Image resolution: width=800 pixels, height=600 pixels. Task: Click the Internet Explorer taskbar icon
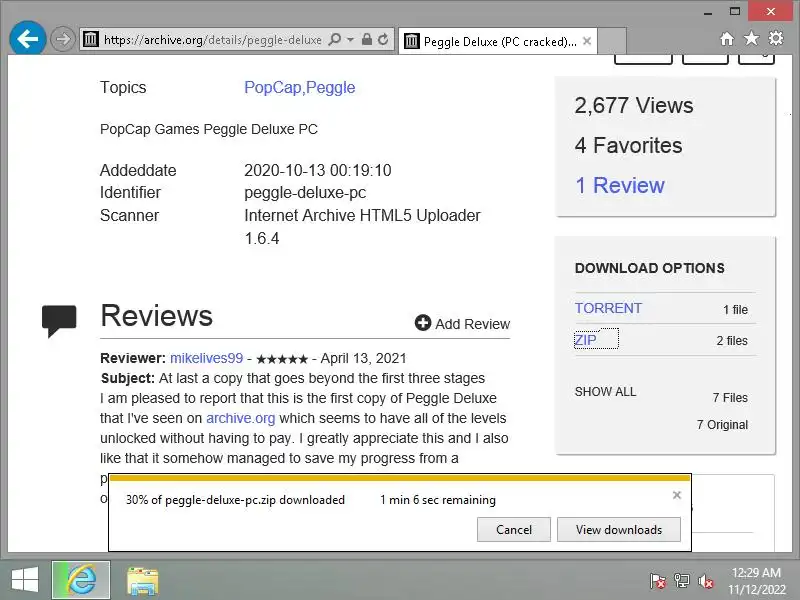81,580
